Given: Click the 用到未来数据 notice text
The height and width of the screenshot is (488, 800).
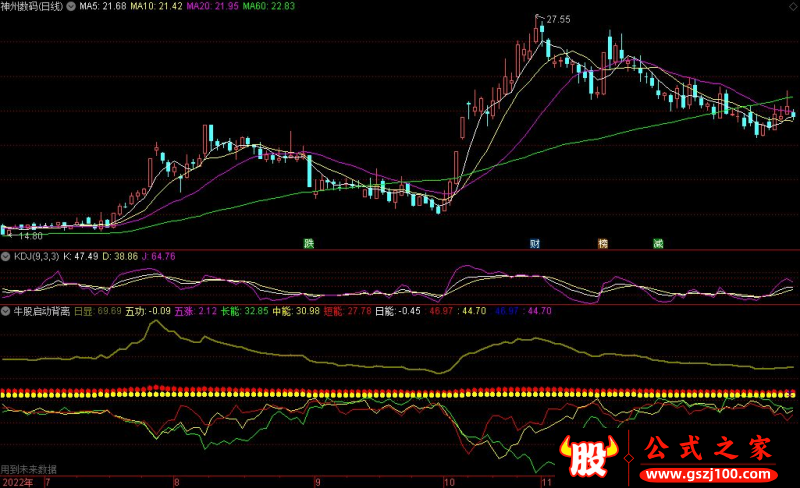Looking at the screenshot, I should coord(29,469).
